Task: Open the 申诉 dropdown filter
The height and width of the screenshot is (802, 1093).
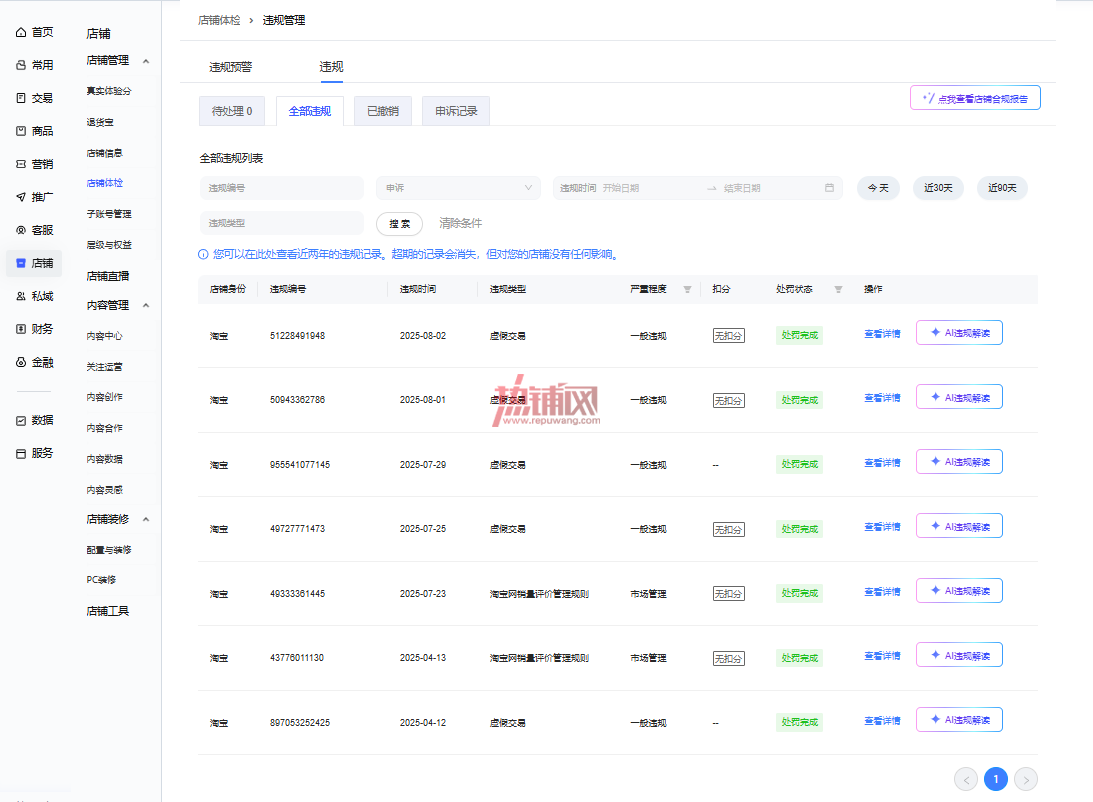Action: 458,188
